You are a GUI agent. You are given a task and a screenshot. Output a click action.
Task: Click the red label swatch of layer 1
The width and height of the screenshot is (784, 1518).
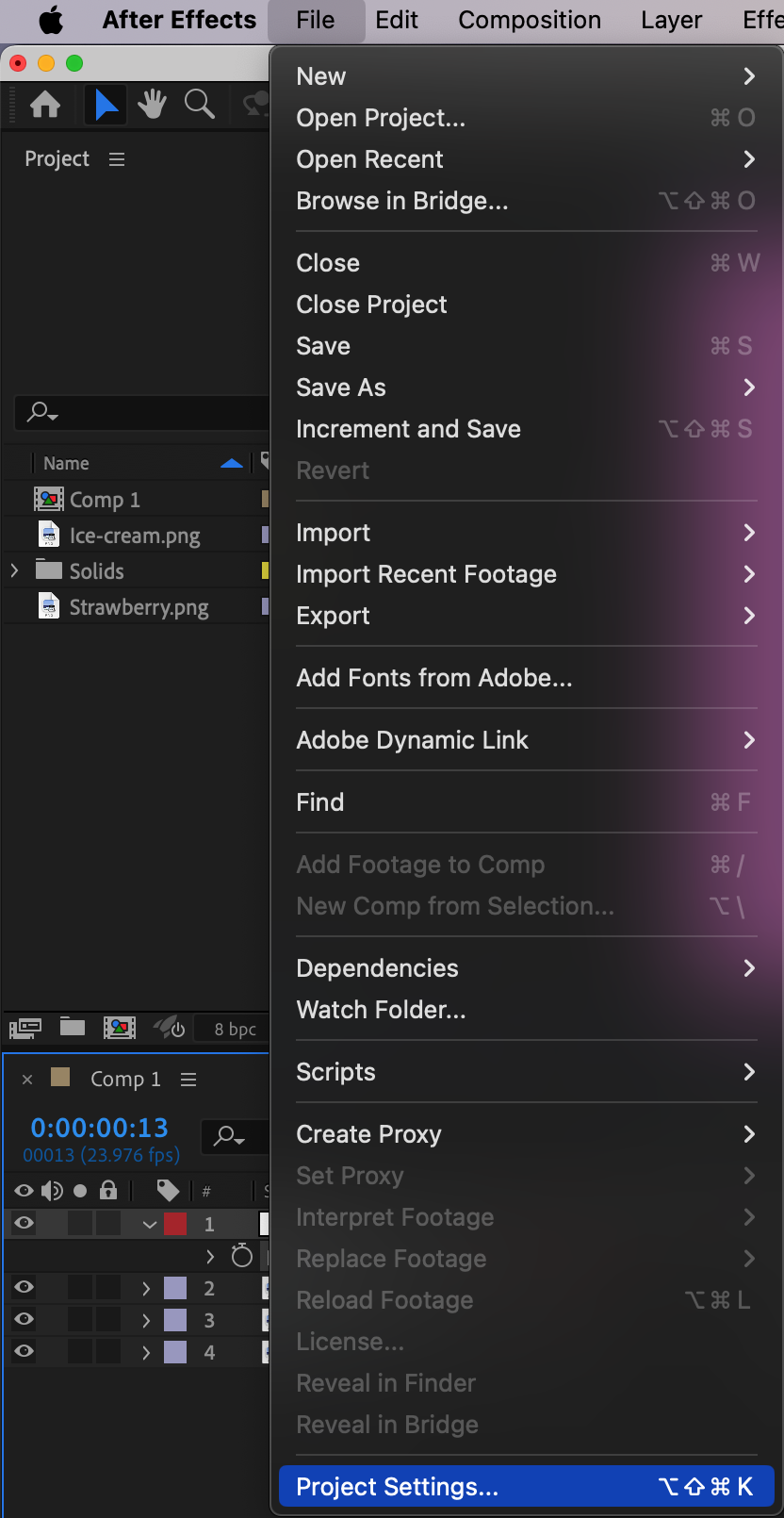(175, 1224)
